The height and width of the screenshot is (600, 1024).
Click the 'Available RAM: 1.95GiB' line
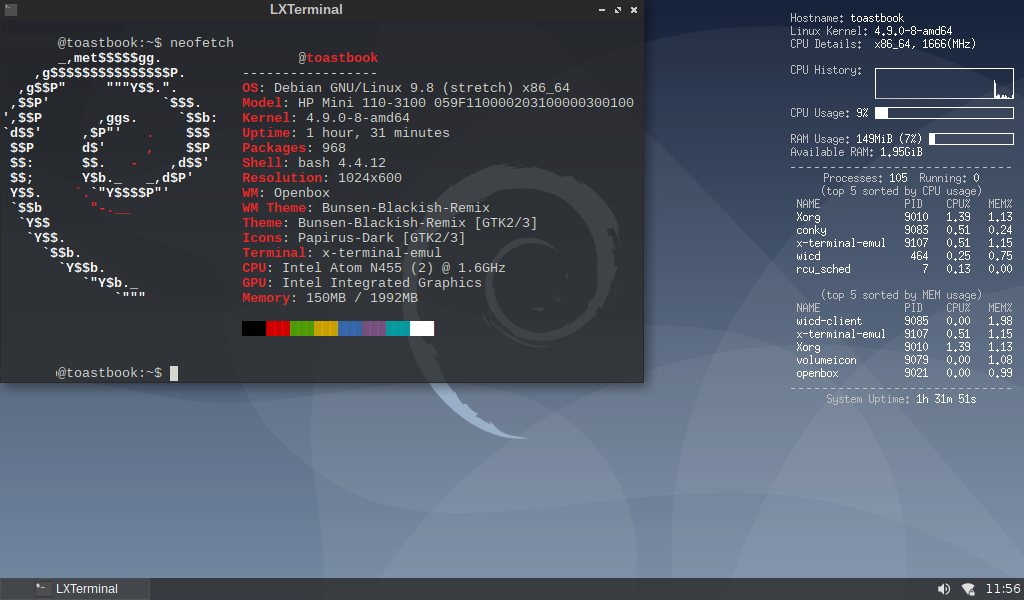(x=856, y=152)
